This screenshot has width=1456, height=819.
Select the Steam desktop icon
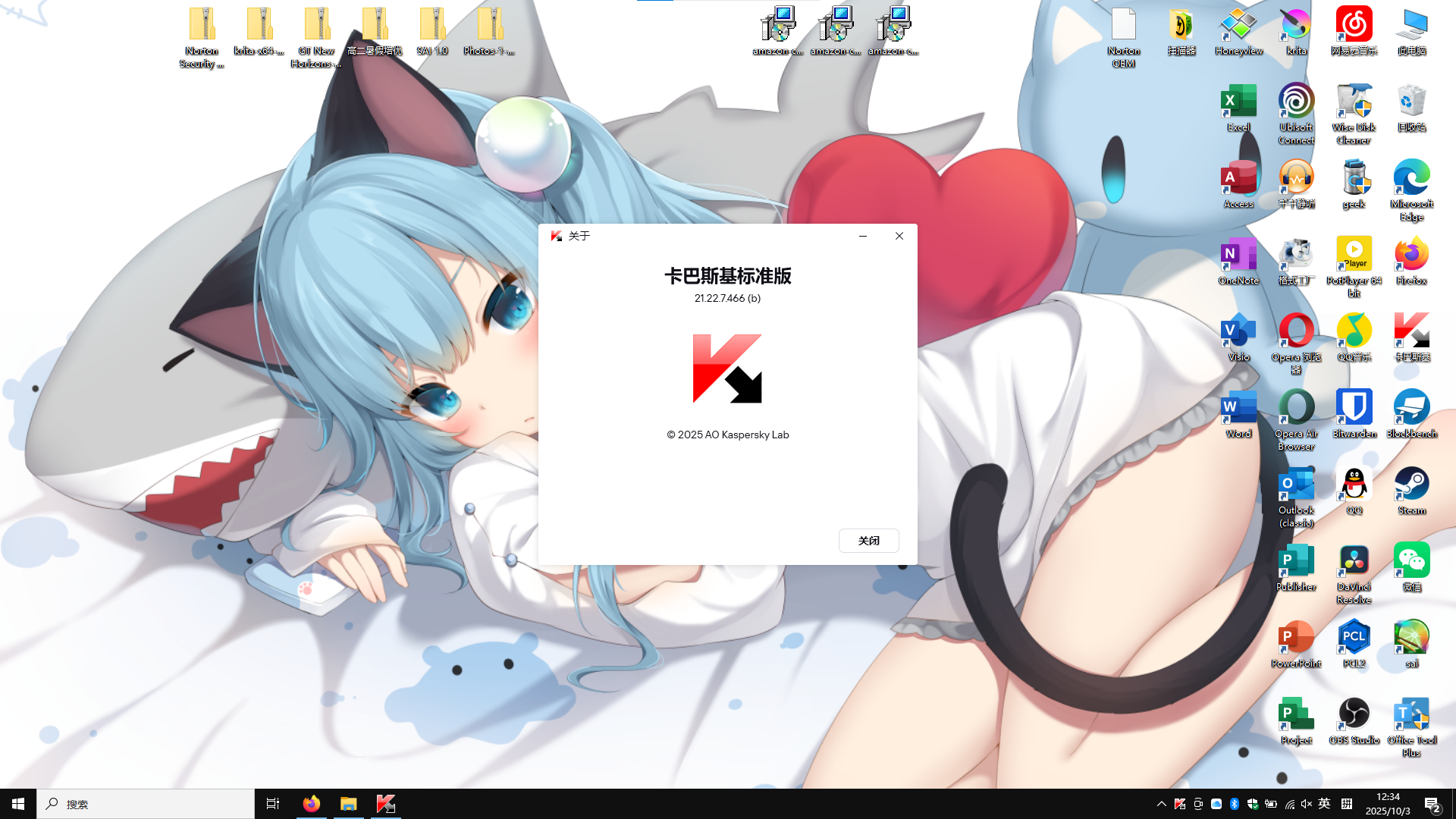(x=1411, y=491)
